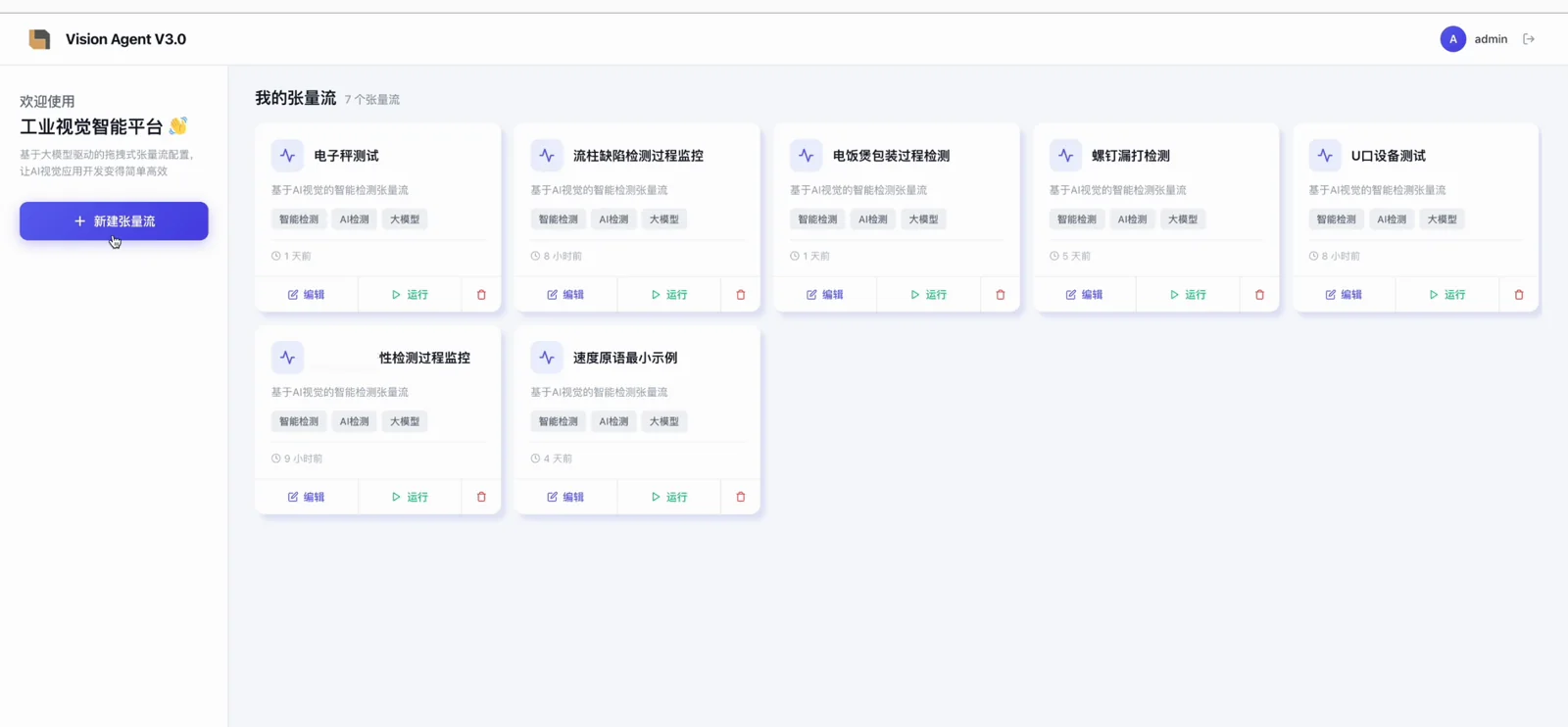This screenshot has width=1568, height=727.
Task: Click the pulse icon on 电子秤测试 card
Action: point(287,155)
